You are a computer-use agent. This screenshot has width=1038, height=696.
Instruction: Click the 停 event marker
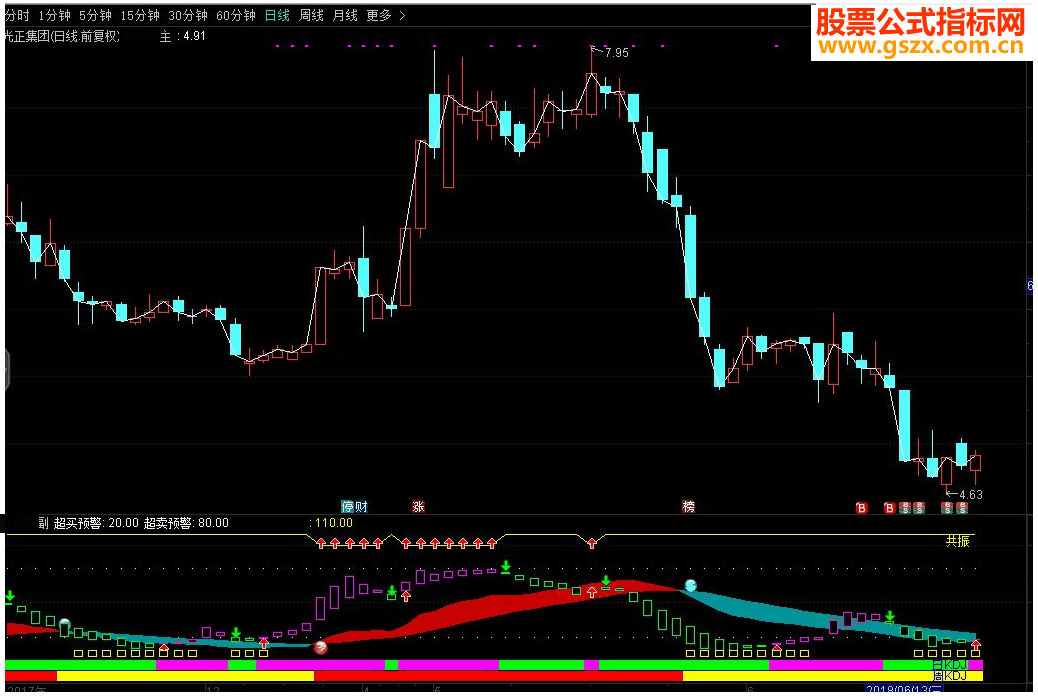[x=348, y=507]
